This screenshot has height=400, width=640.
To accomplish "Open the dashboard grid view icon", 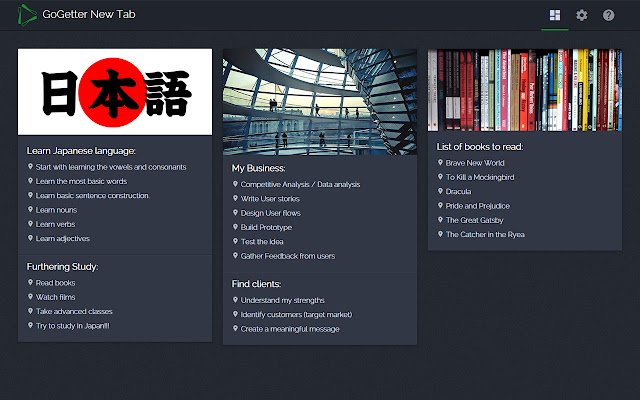I will pyautogui.click(x=555, y=15).
